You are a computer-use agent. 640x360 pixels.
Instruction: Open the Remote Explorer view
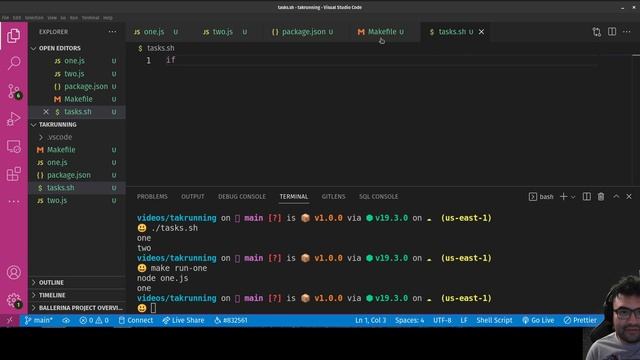click(13, 147)
